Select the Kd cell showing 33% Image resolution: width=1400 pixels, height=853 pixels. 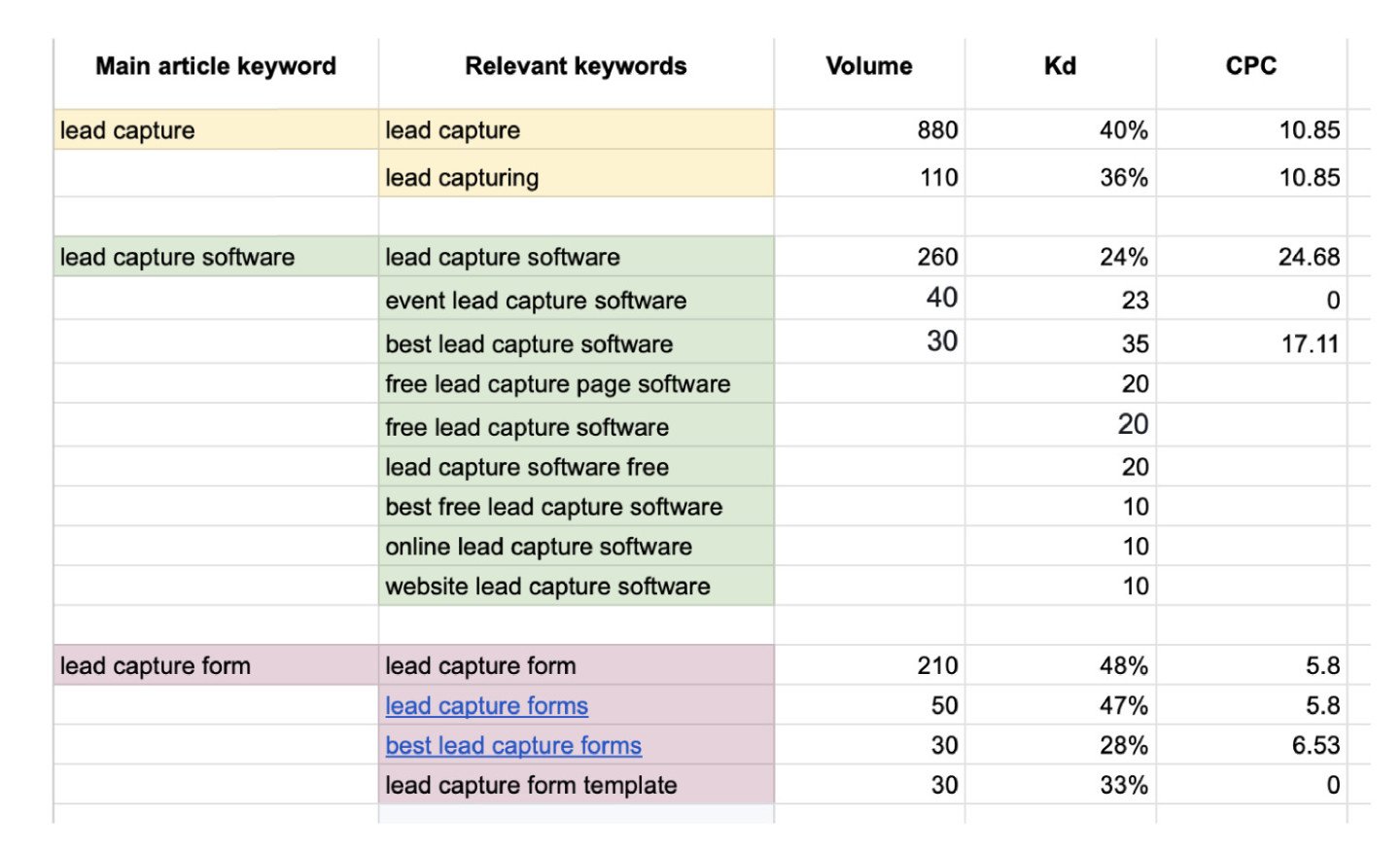pos(1061,785)
